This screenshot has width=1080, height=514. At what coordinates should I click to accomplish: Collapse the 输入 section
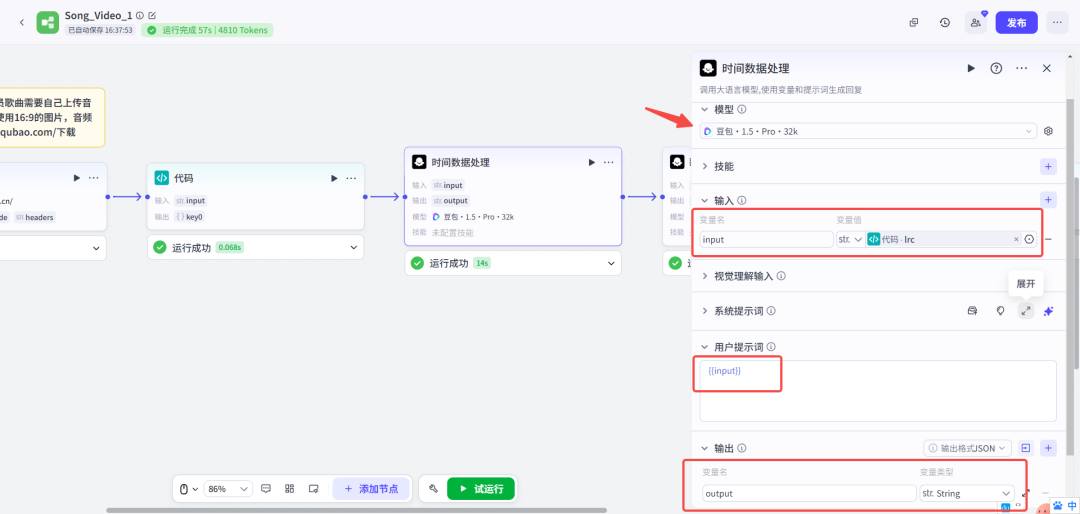coord(705,201)
